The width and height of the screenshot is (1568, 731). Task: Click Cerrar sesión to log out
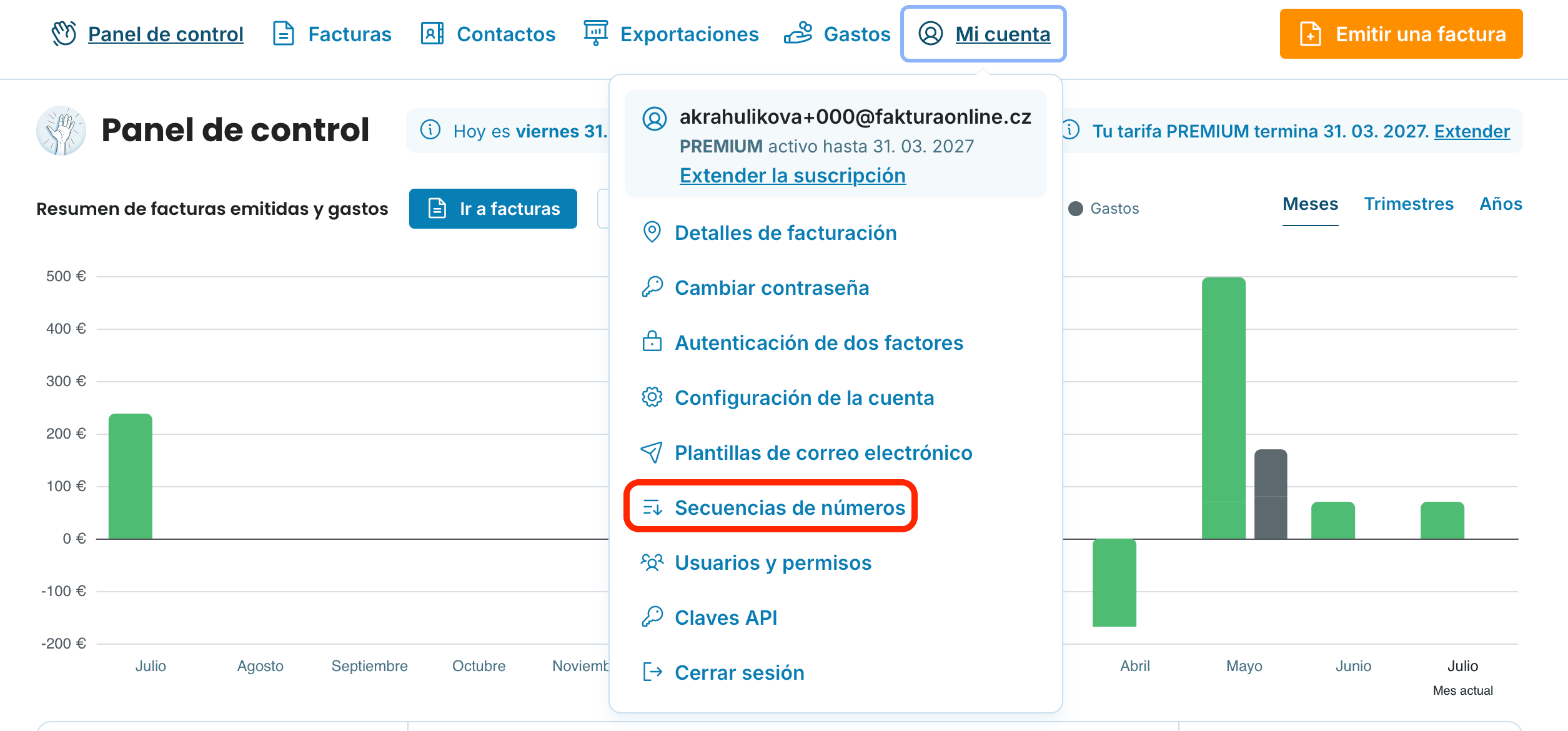click(x=740, y=673)
